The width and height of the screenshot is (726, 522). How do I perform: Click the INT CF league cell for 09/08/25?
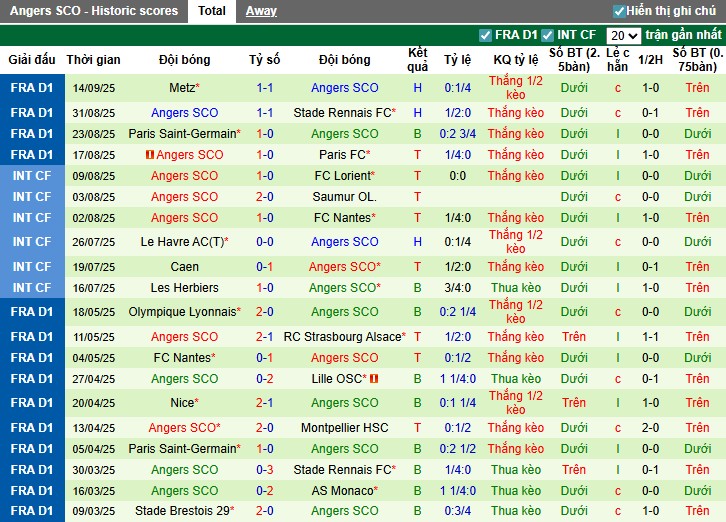tap(32, 176)
